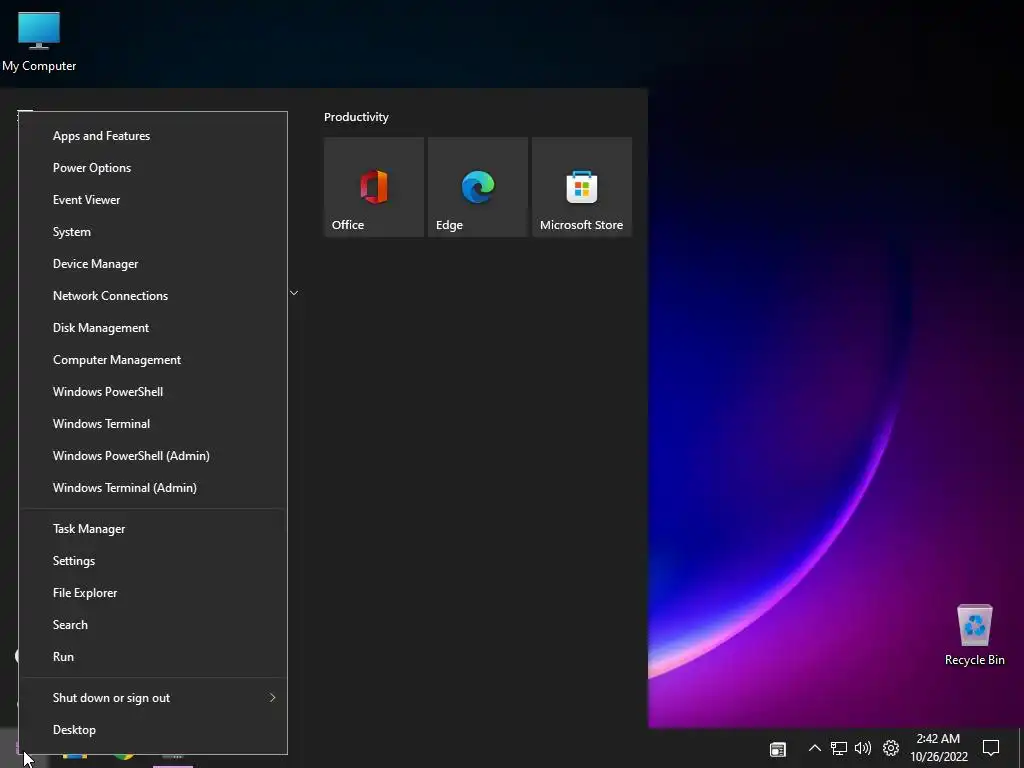
Task: Click the Show desktop strip at taskbar edge
Action: [x=1021, y=748]
